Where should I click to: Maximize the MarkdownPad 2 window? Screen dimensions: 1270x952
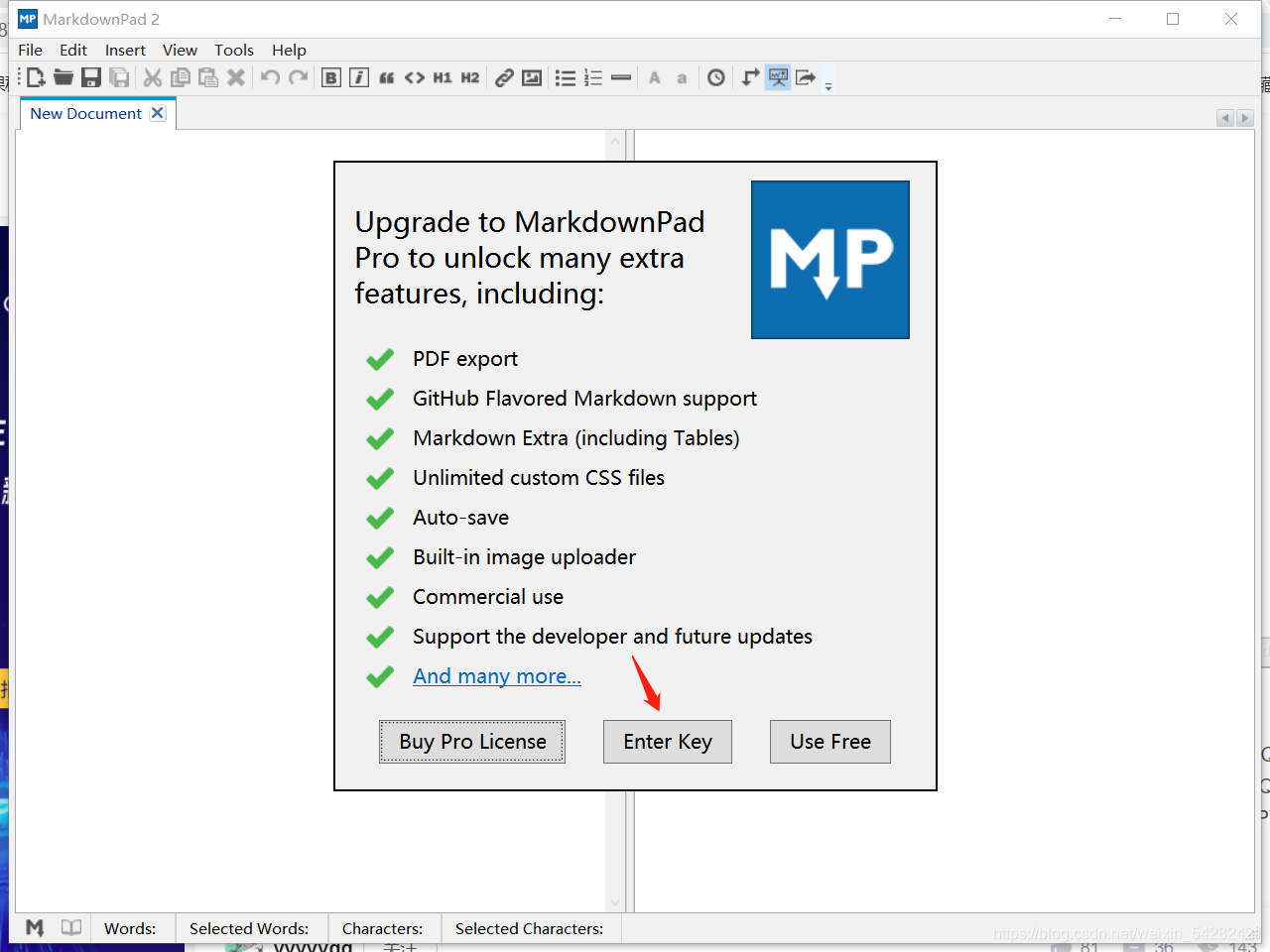(1173, 19)
